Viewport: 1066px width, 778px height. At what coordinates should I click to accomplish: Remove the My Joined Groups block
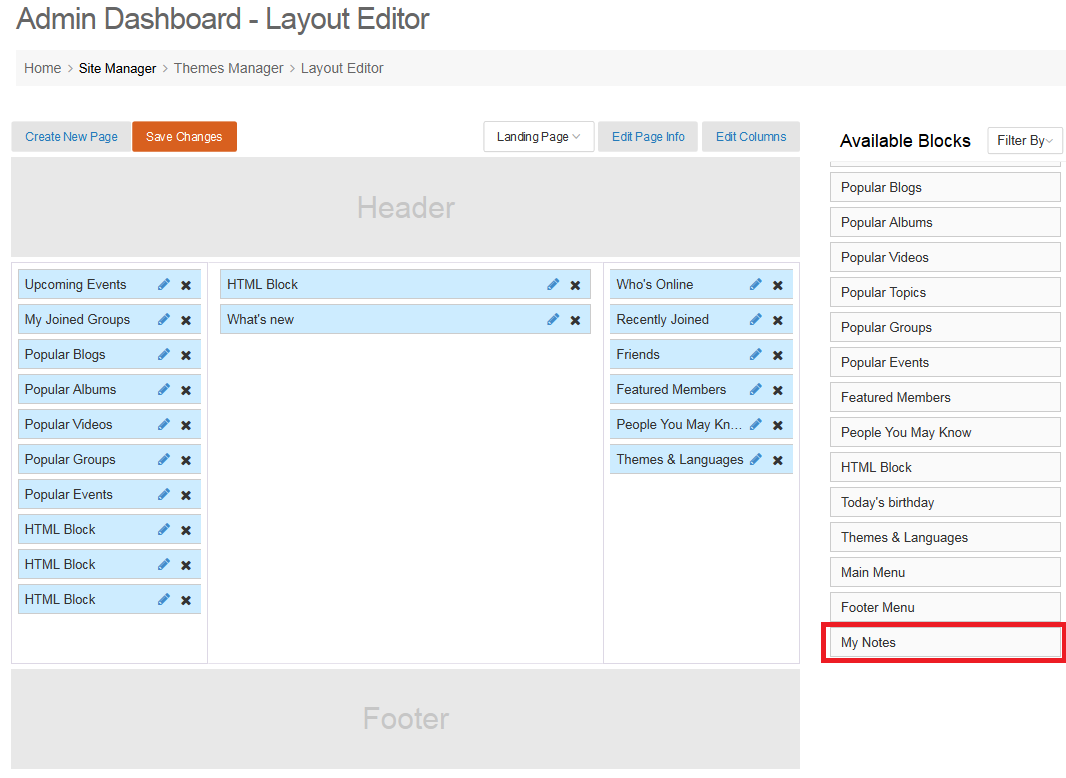point(186,320)
